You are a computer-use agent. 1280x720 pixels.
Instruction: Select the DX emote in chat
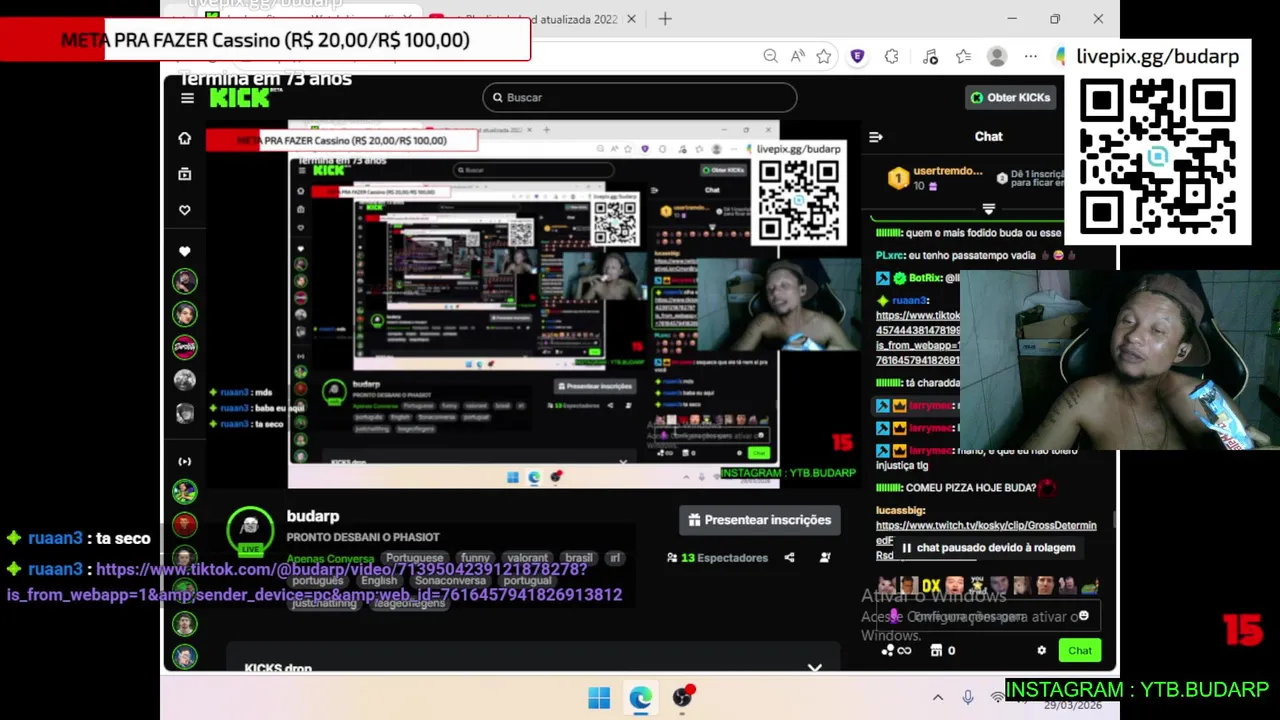click(x=932, y=586)
